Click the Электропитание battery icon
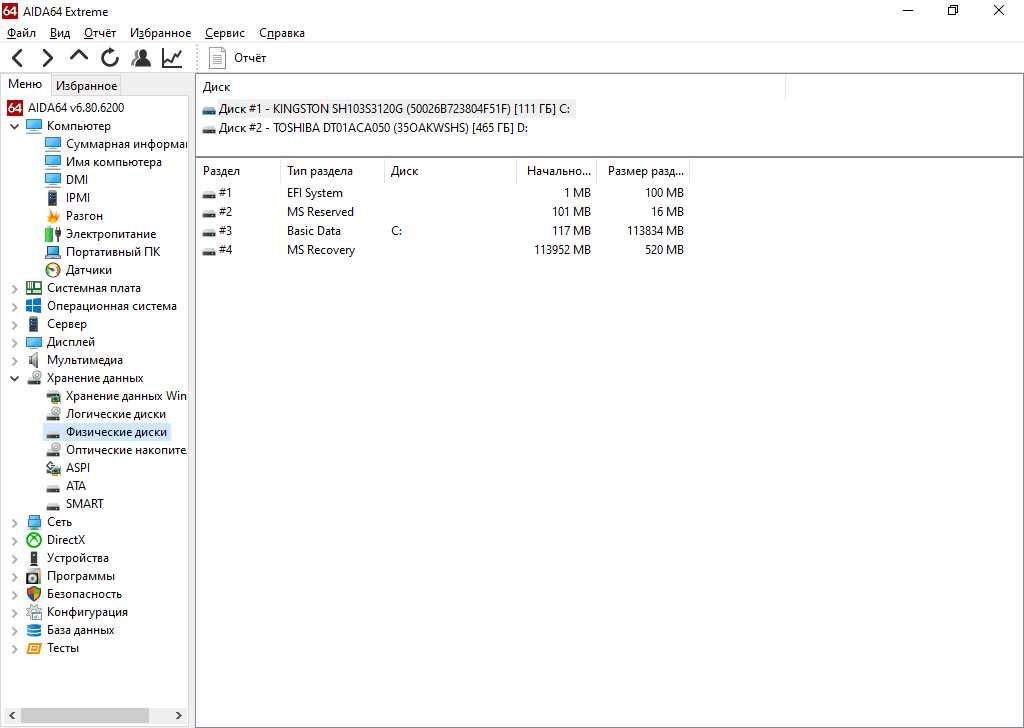The image size is (1024, 728). click(x=53, y=234)
